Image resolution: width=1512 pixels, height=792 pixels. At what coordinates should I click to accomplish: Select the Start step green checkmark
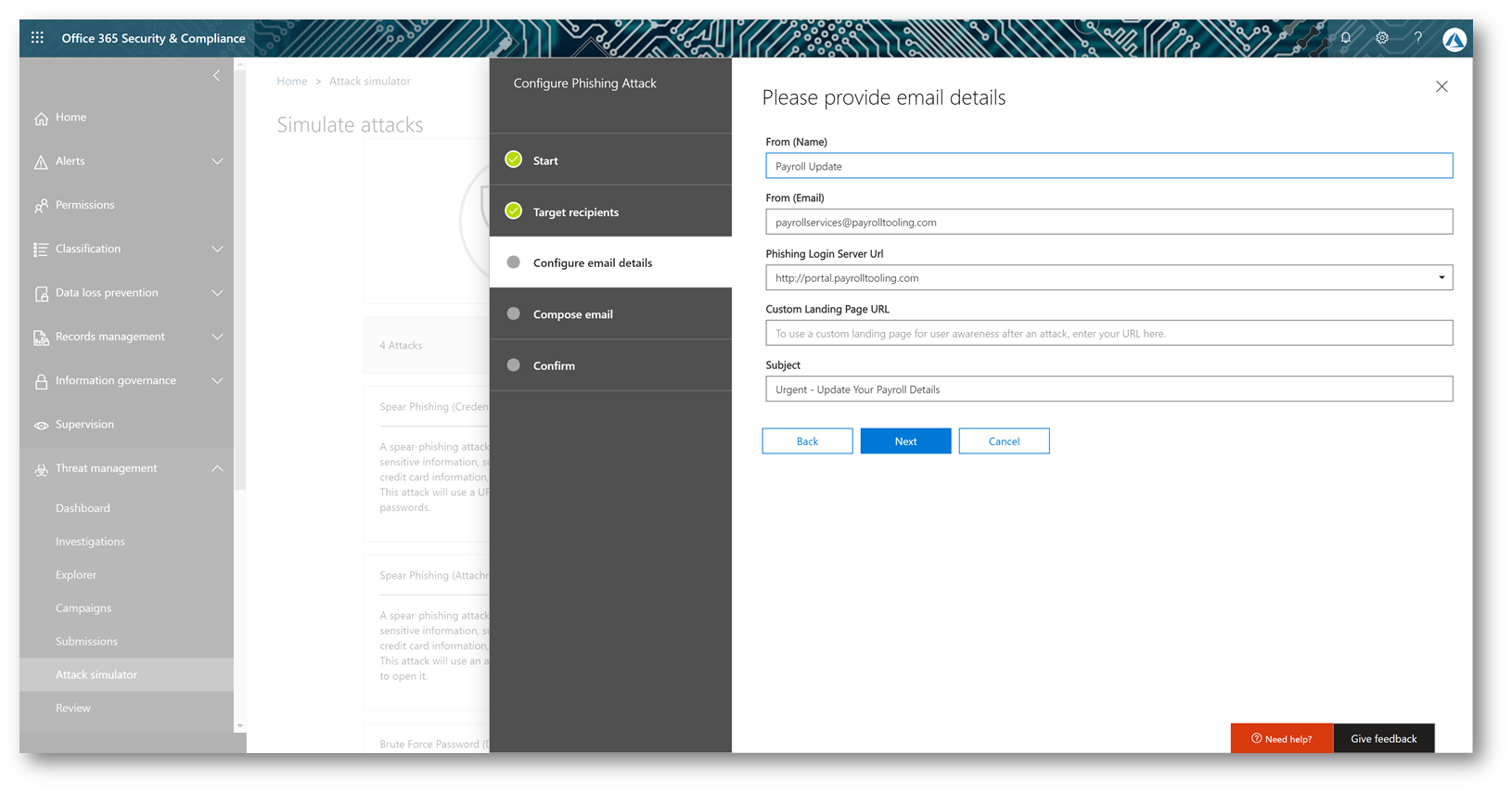click(x=513, y=160)
